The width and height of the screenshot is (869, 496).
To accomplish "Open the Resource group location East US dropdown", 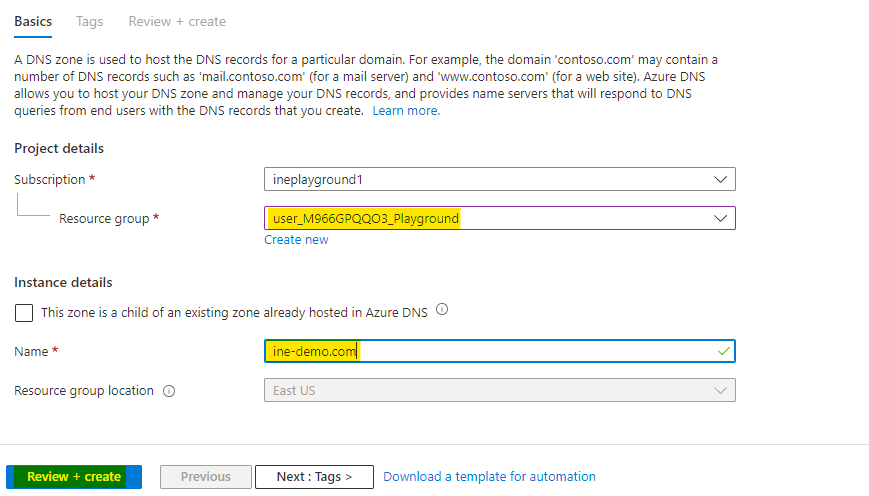I will (x=490, y=390).
